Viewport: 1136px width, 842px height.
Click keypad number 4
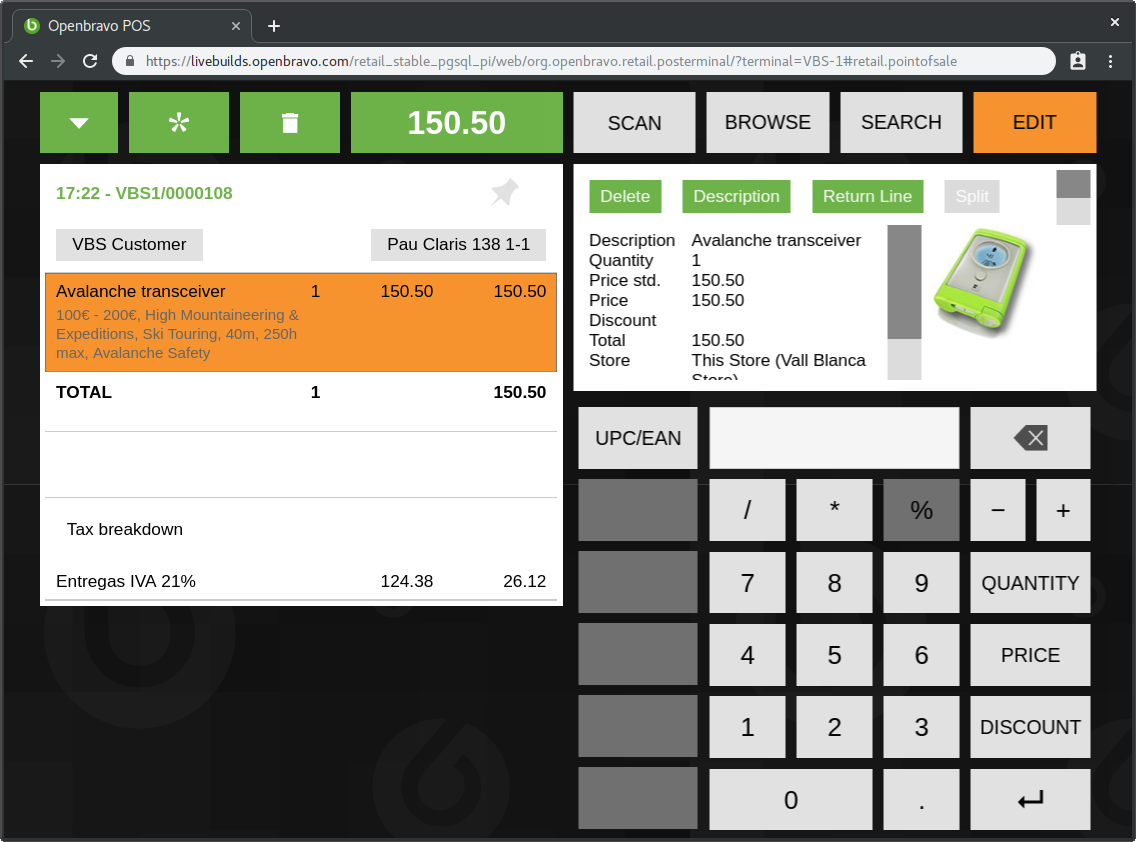coord(747,655)
